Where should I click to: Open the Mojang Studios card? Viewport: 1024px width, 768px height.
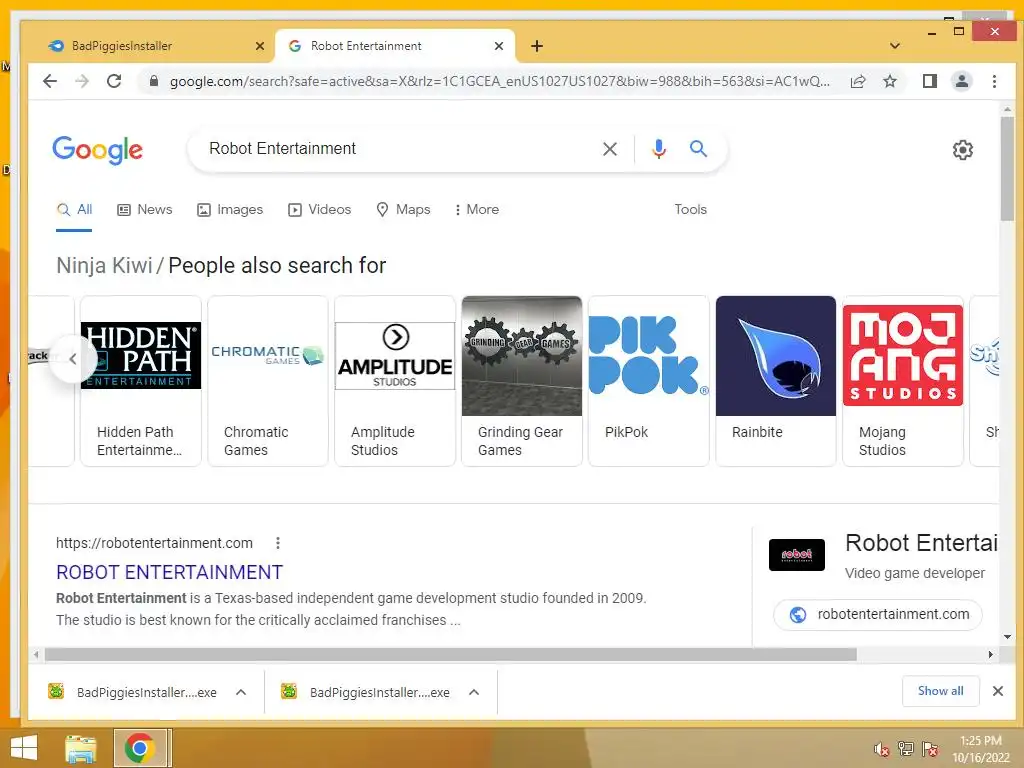coord(903,381)
